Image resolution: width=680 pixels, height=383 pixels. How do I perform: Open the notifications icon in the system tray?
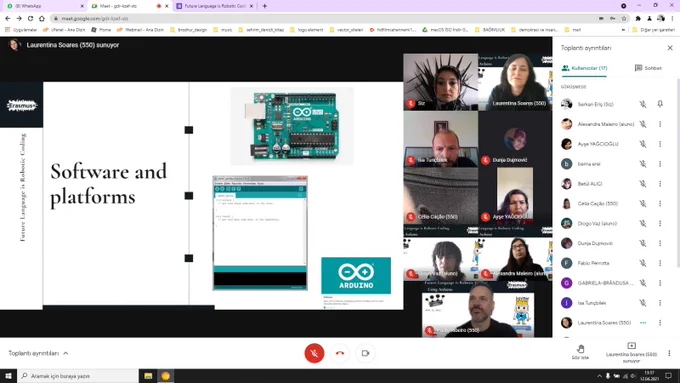[669, 376]
